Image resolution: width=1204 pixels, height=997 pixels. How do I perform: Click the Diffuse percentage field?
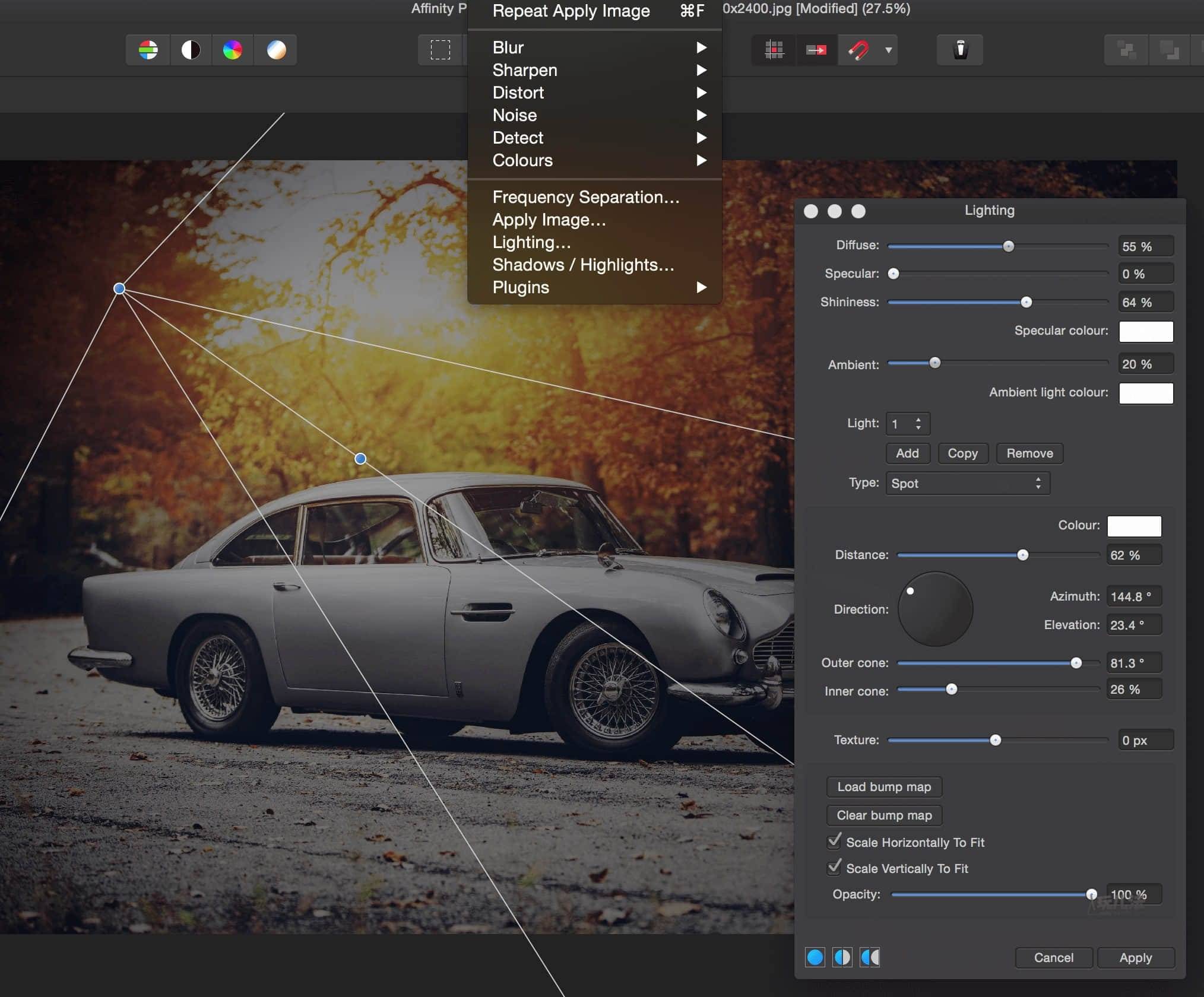(x=1146, y=246)
